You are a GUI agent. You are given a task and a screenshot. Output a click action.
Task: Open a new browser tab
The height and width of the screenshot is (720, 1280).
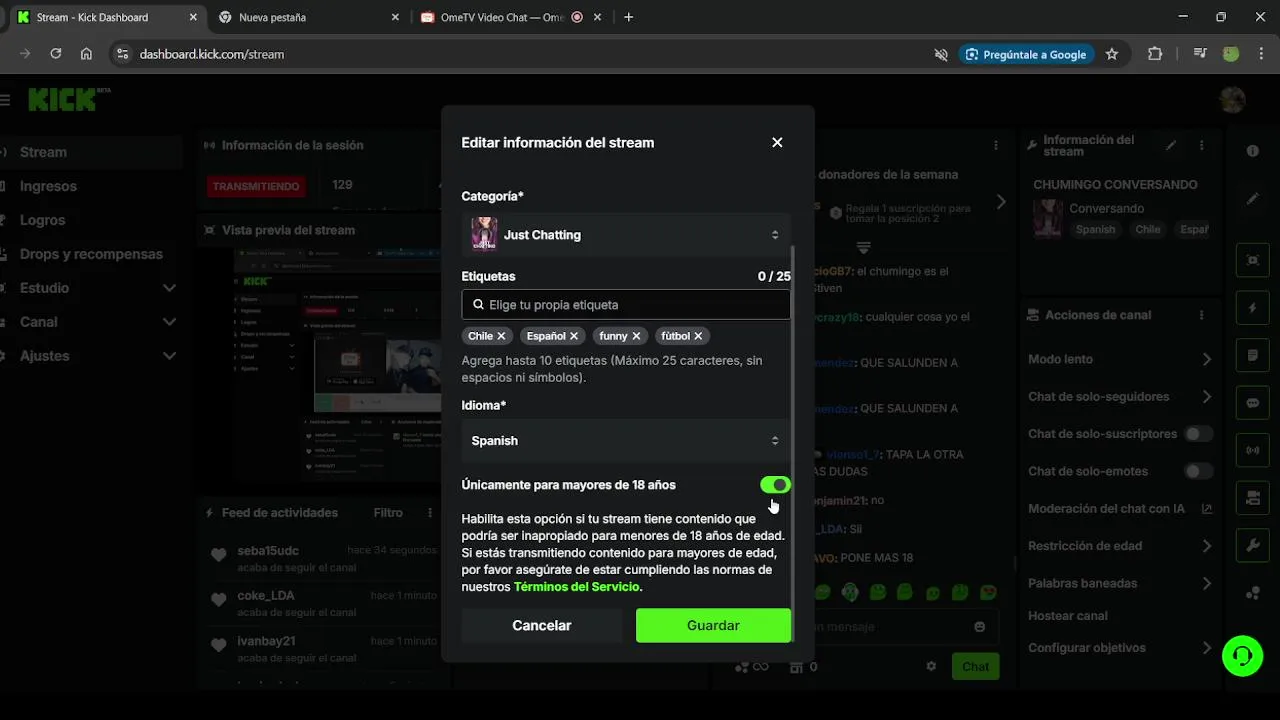pos(629,17)
